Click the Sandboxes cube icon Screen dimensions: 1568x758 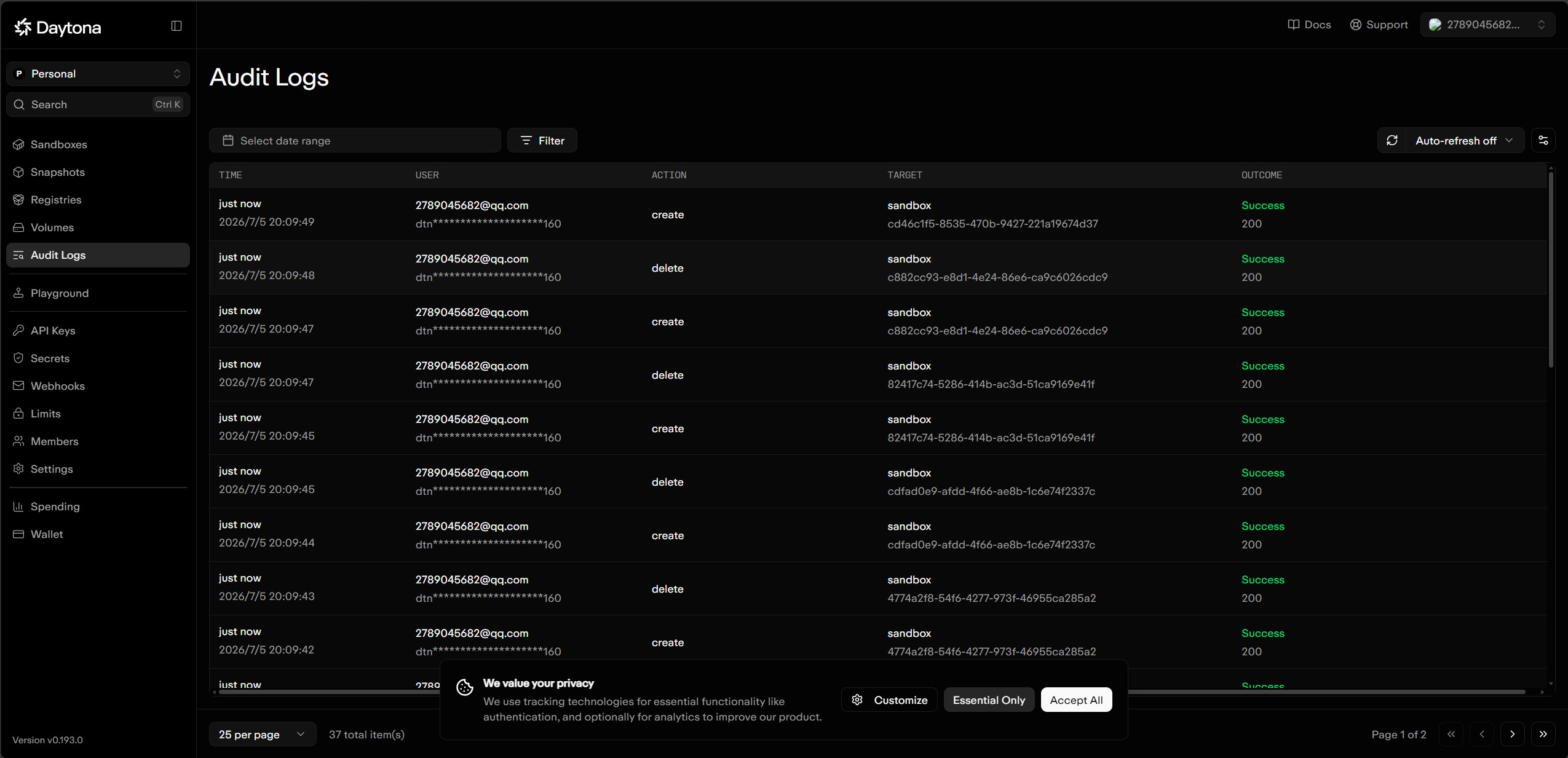pos(18,144)
